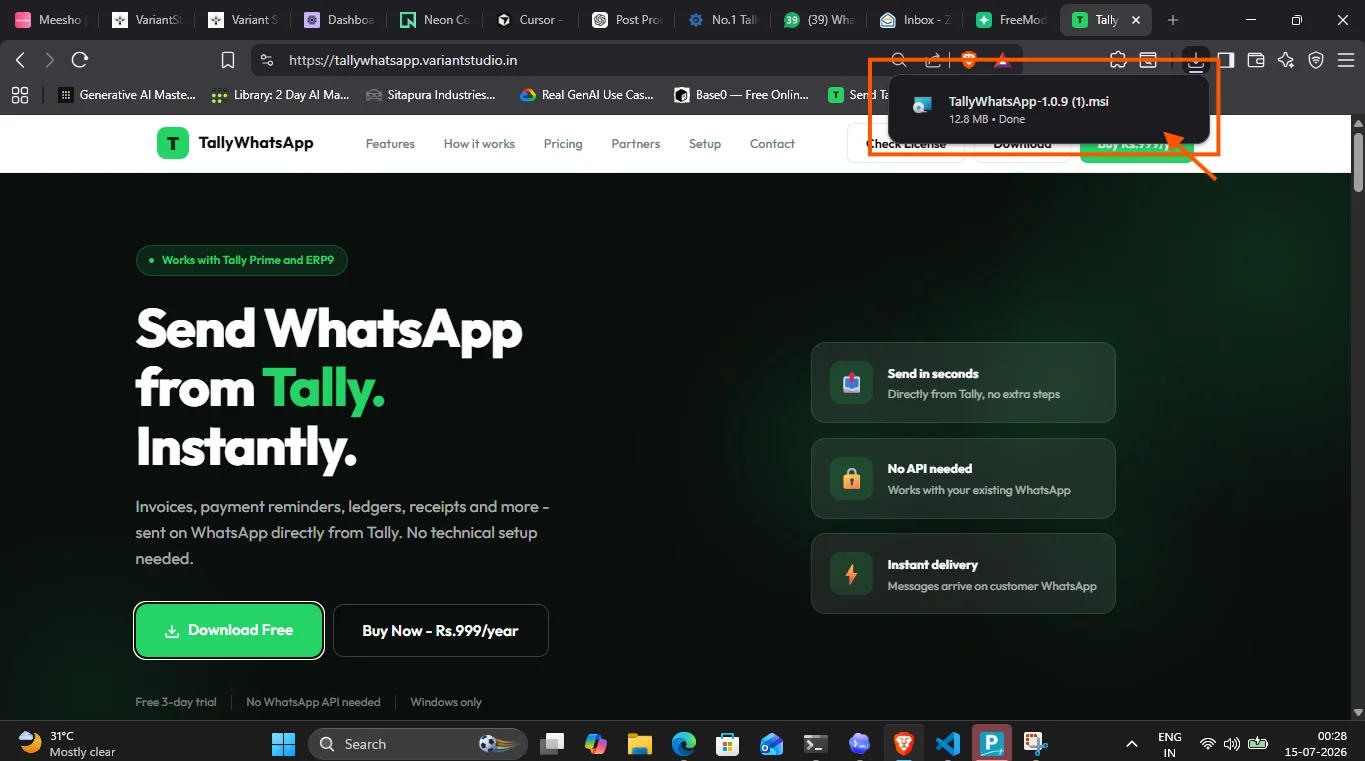Image resolution: width=1365 pixels, height=761 pixels.
Task: Launch Microsoft Edge from taskbar
Action: (684, 744)
